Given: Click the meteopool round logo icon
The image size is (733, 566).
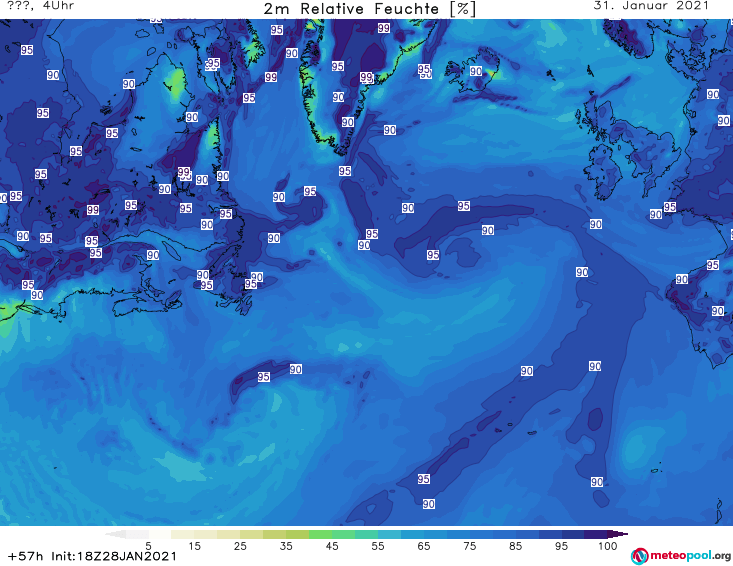Looking at the screenshot, I should coord(640,556).
